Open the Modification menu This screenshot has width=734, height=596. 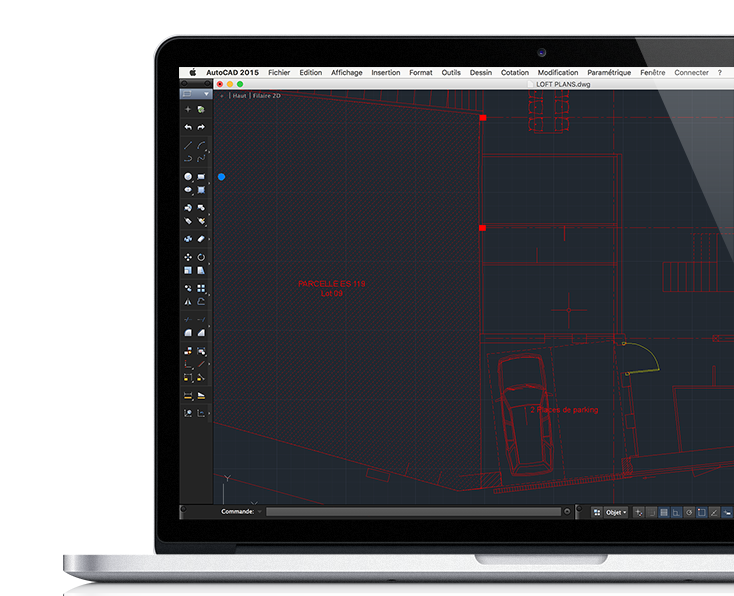(558, 73)
